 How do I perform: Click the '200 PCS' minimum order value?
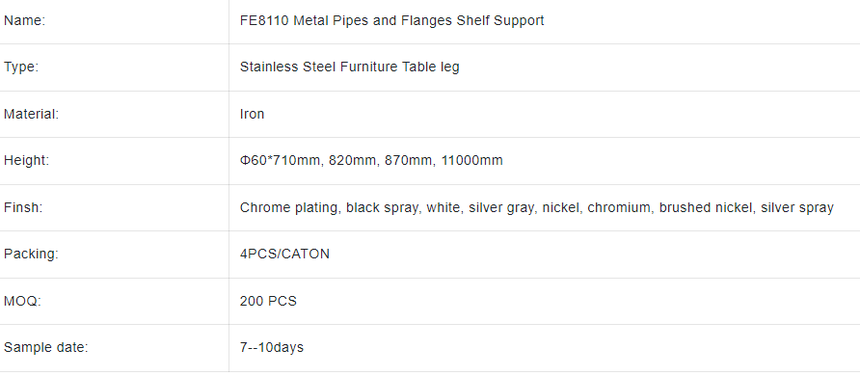coord(268,301)
